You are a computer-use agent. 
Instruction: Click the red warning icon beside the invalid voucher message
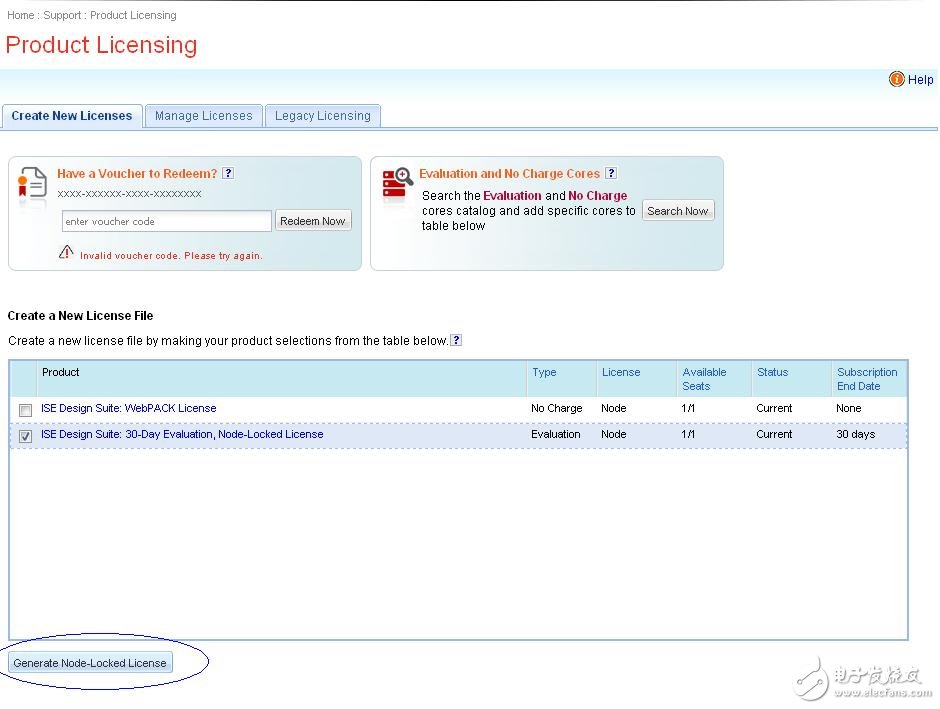66,253
